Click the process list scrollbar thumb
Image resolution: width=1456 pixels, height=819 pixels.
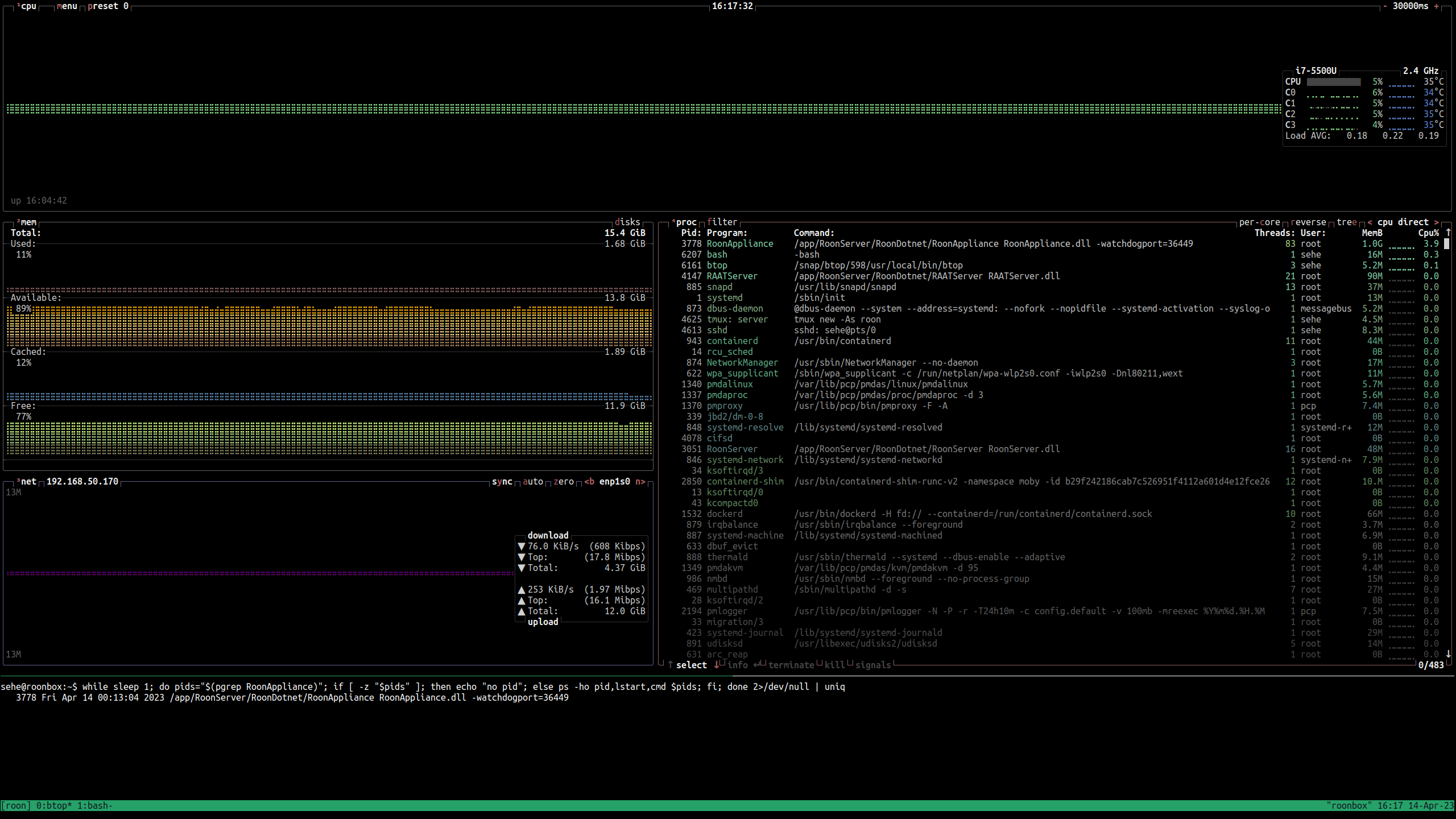click(1447, 244)
